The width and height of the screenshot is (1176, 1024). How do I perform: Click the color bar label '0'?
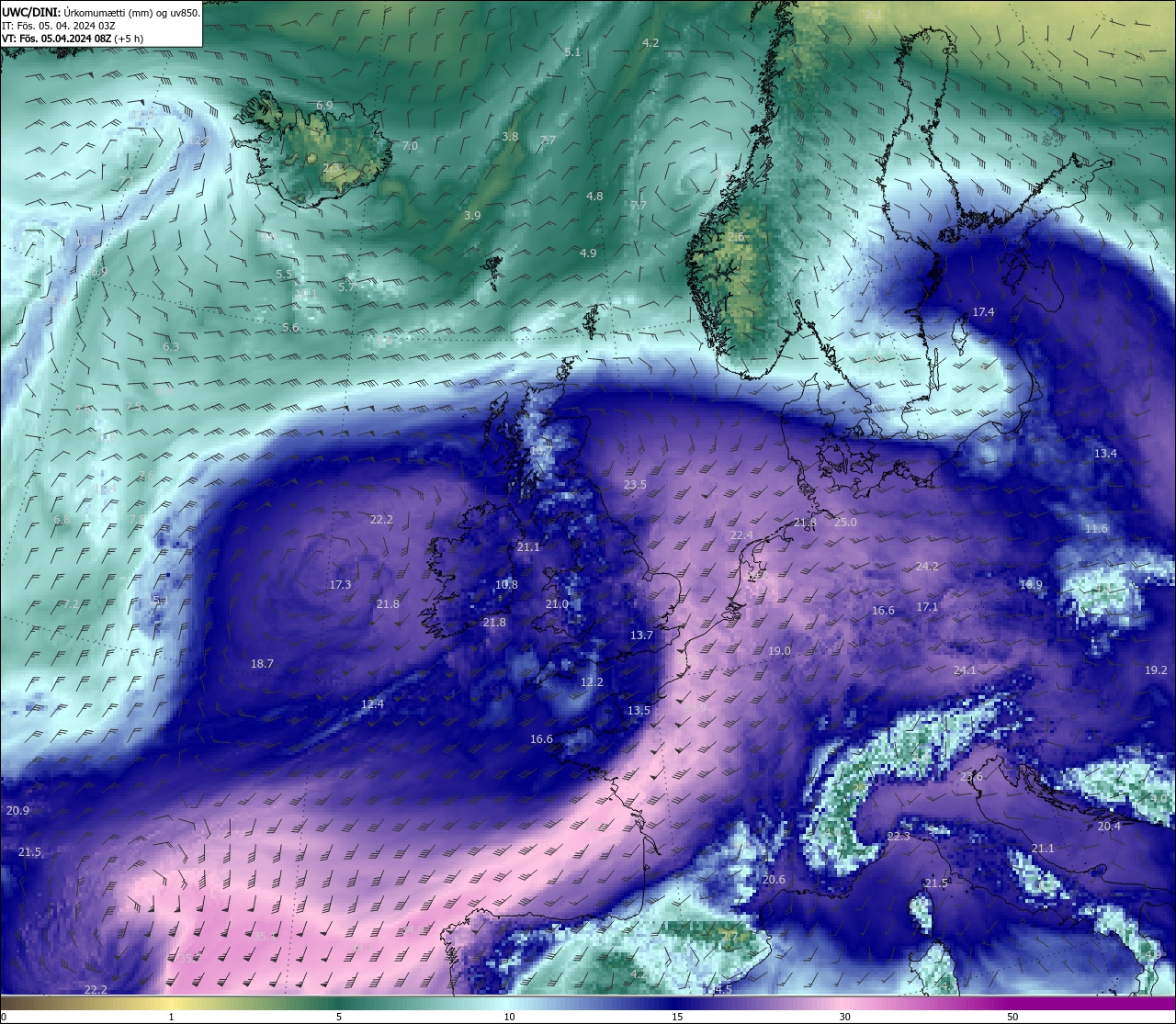click(3, 1017)
